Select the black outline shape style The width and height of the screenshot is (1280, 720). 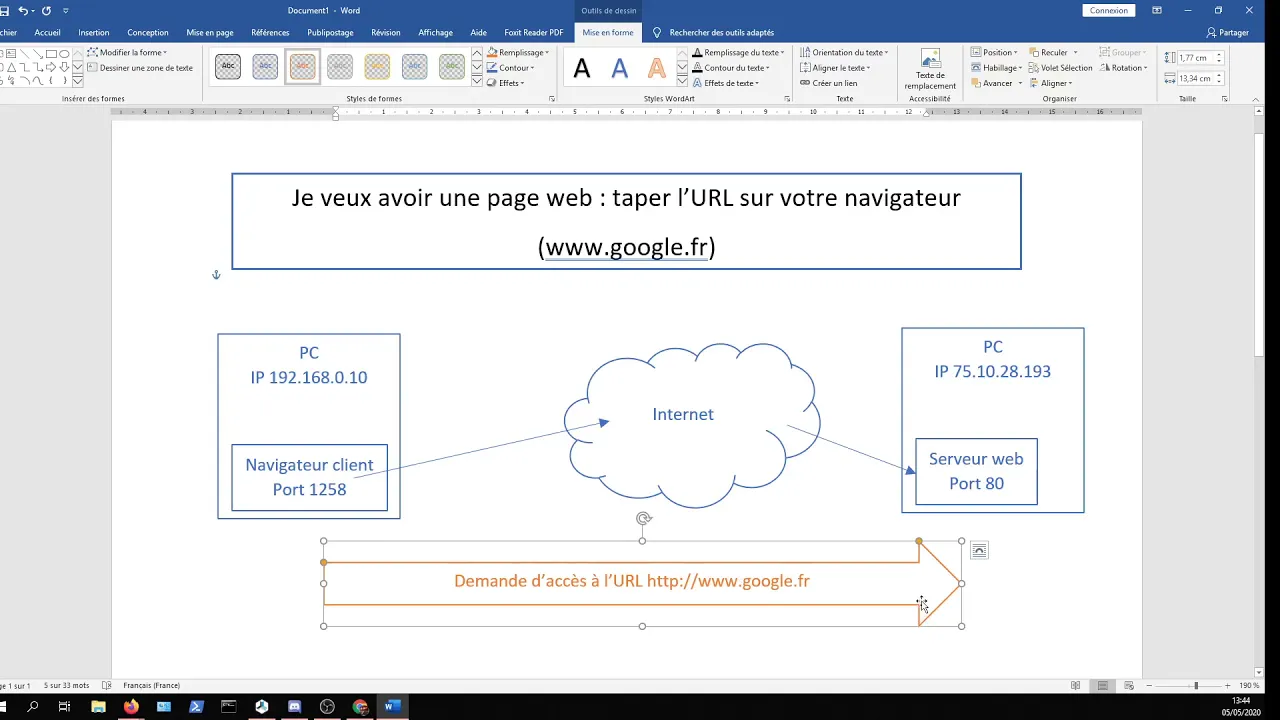pos(228,67)
